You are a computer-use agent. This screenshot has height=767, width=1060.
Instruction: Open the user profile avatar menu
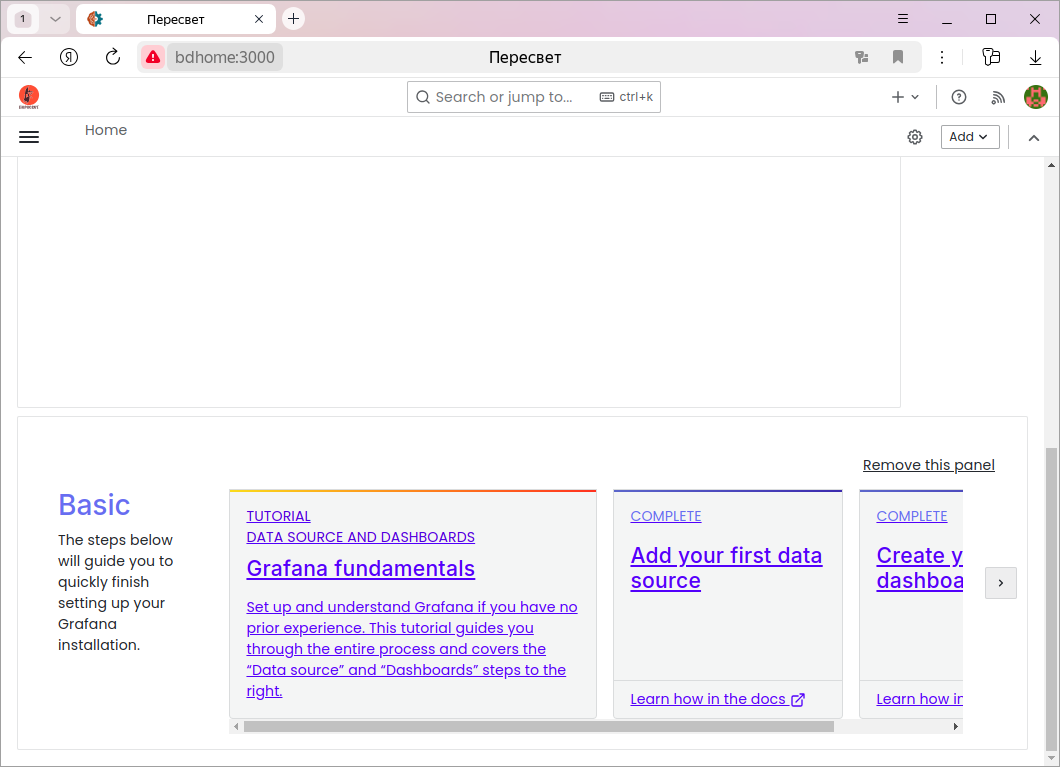pyautogui.click(x=1036, y=97)
